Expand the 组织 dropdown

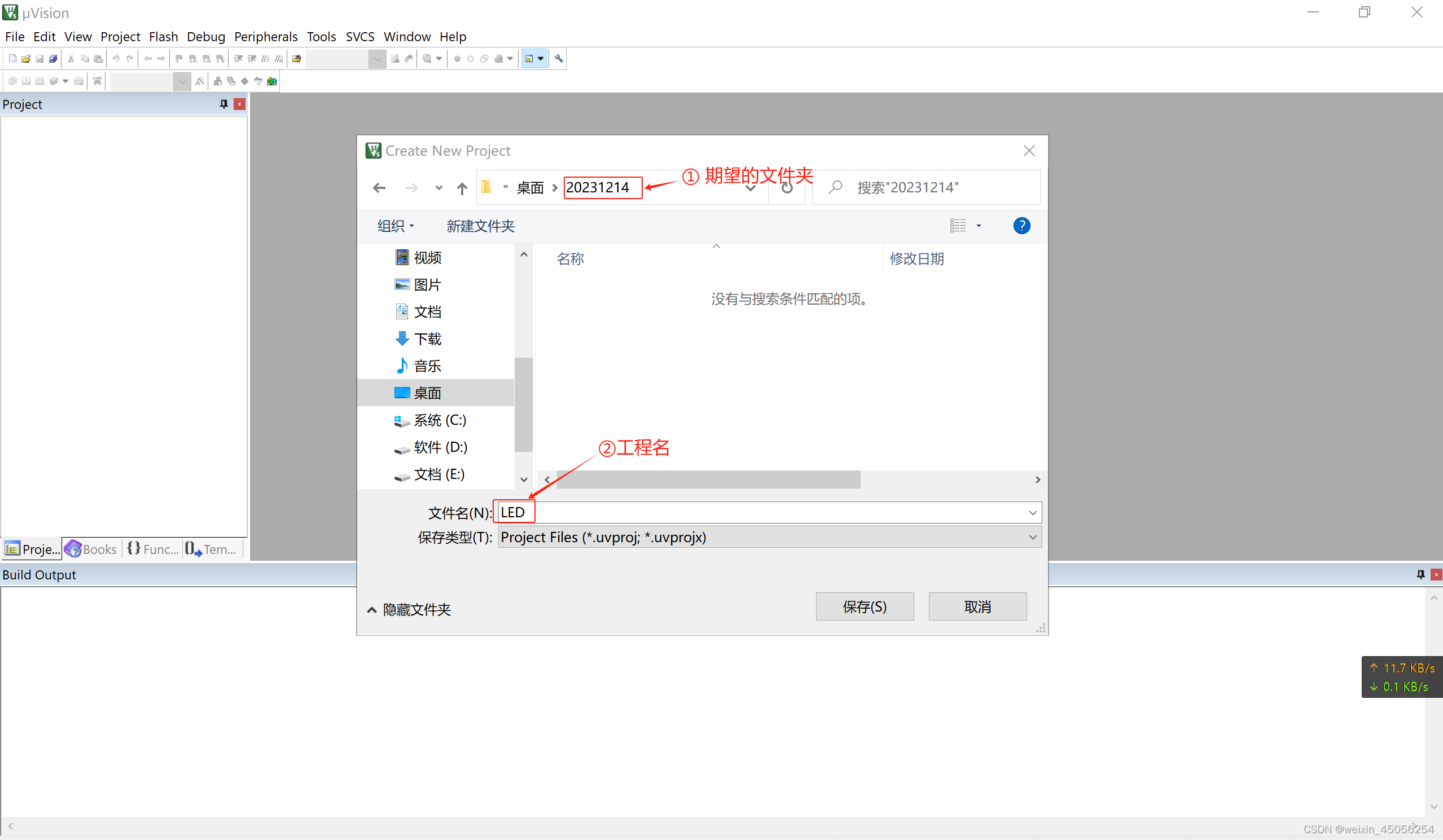pos(395,226)
